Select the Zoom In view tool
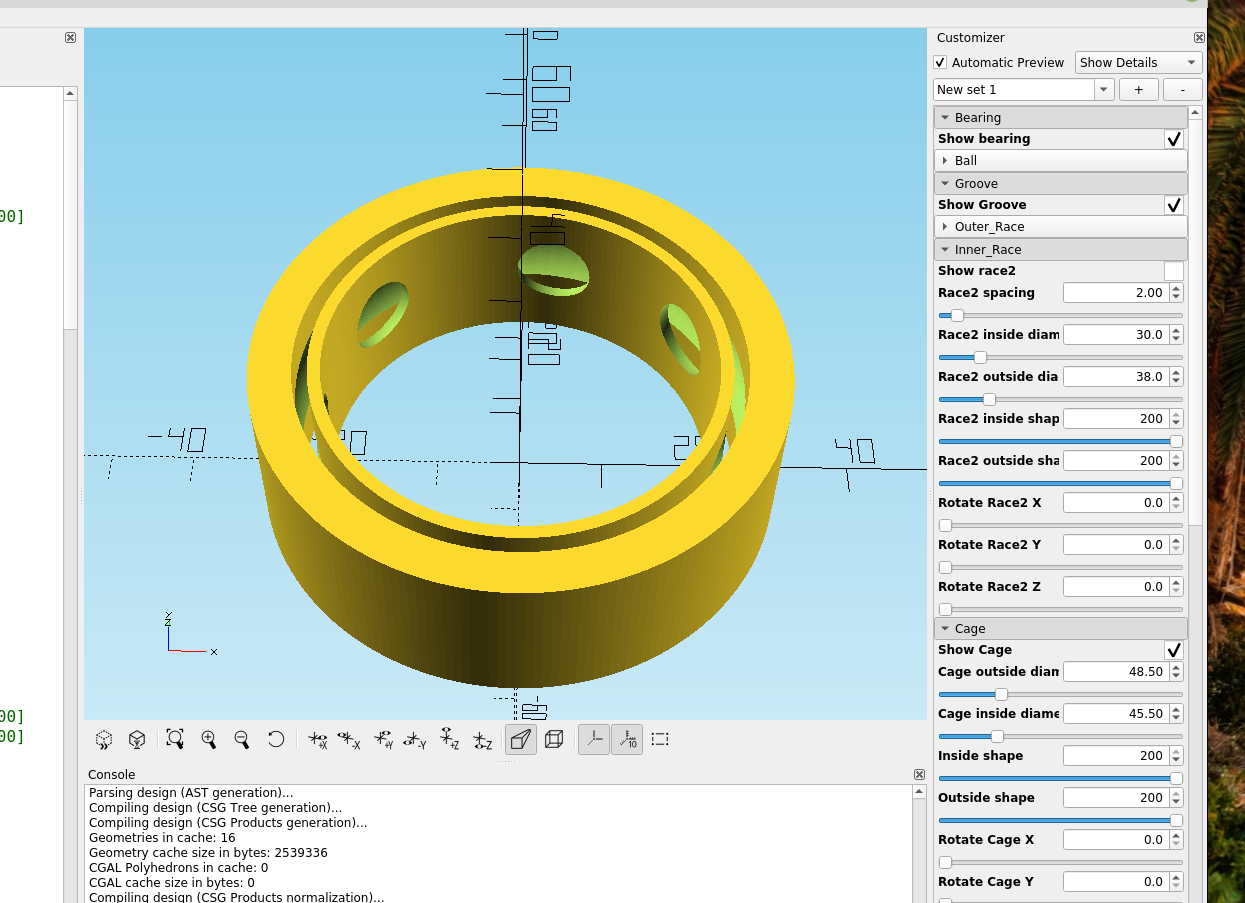The height and width of the screenshot is (903, 1245). (x=209, y=739)
